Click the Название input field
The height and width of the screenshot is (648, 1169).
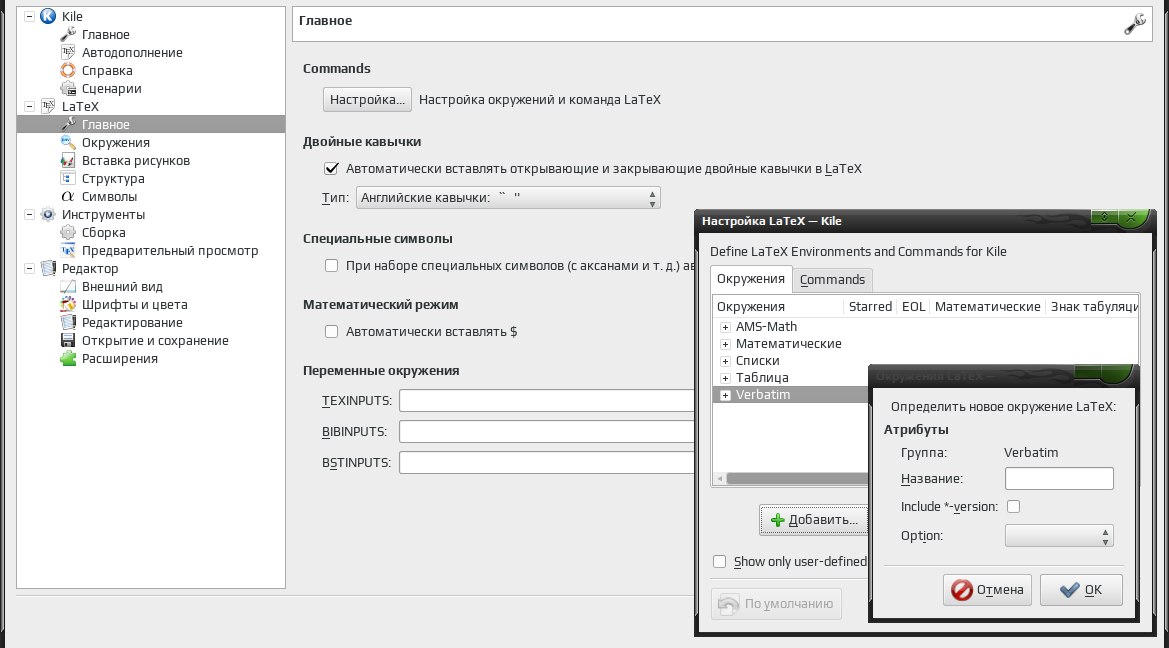click(x=1059, y=479)
